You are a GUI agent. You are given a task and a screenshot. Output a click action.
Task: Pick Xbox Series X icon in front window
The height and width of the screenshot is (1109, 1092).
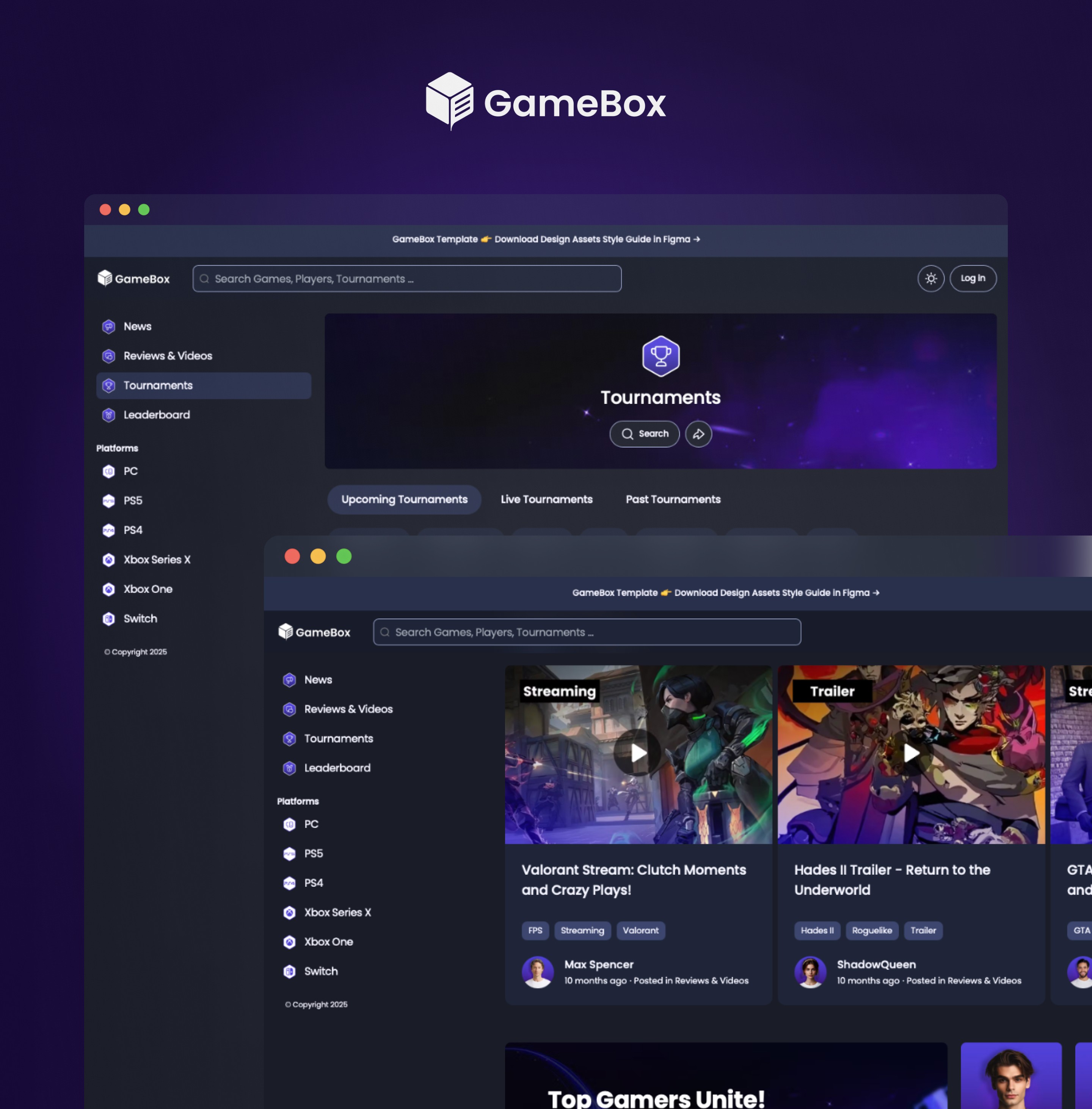(x=289, y=913)
